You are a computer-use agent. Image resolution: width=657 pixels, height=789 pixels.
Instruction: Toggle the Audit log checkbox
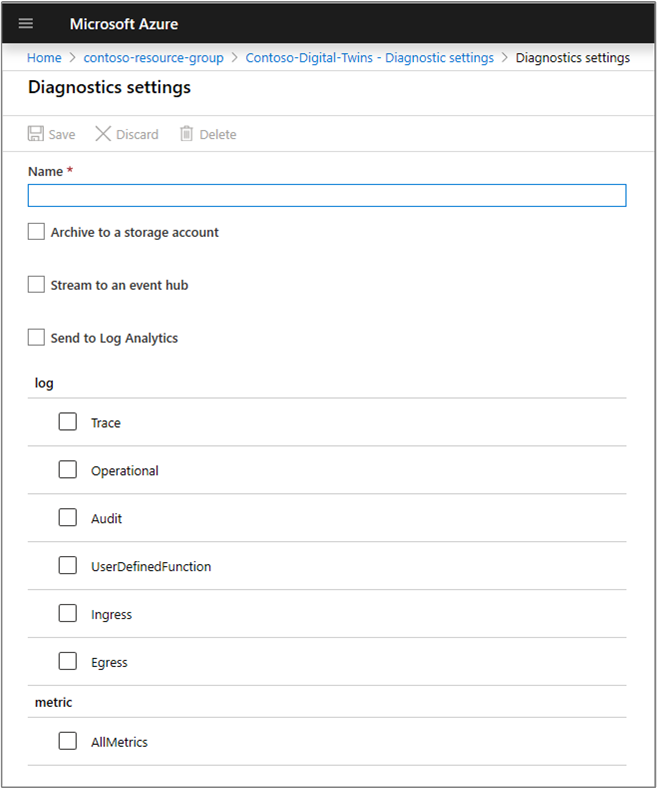click(67, 518)
